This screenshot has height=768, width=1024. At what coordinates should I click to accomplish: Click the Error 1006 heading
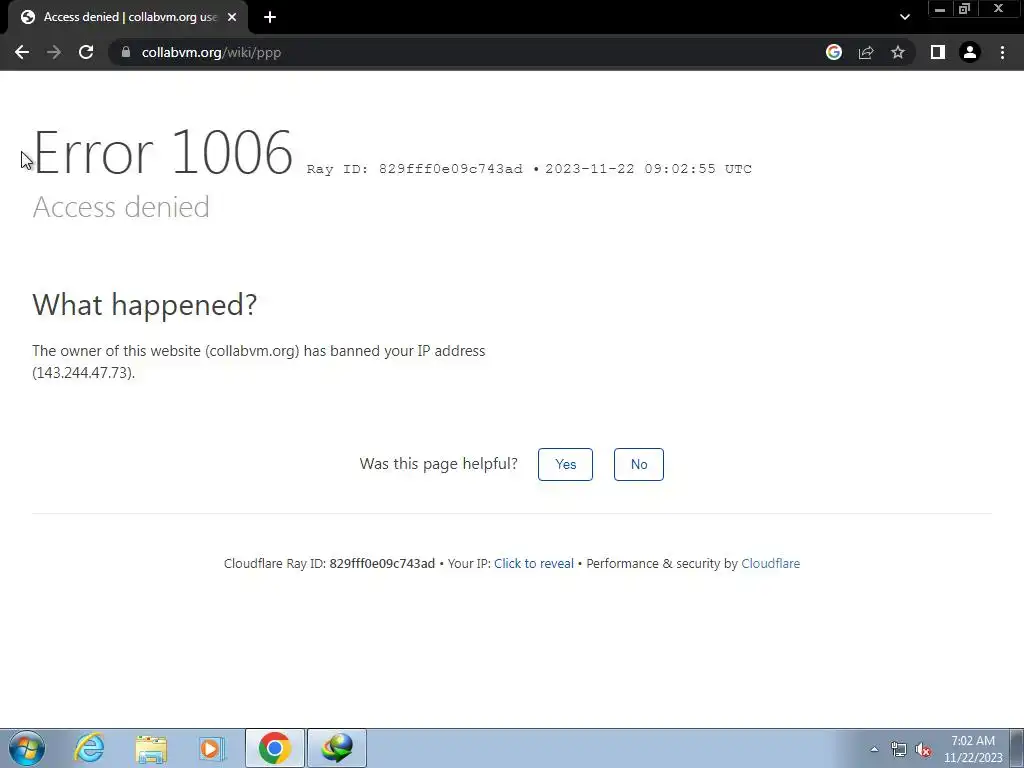point(163,152)
